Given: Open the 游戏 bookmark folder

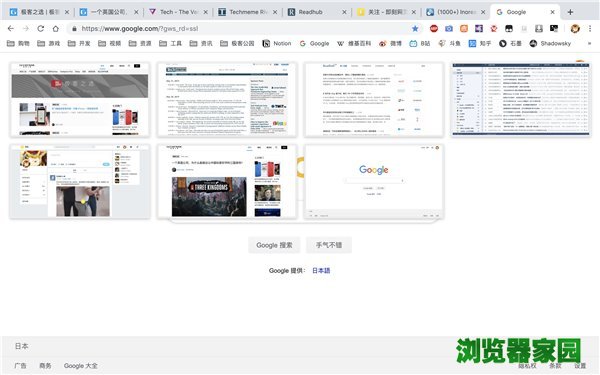Looking at the screenshot, I should pos(49,44).
